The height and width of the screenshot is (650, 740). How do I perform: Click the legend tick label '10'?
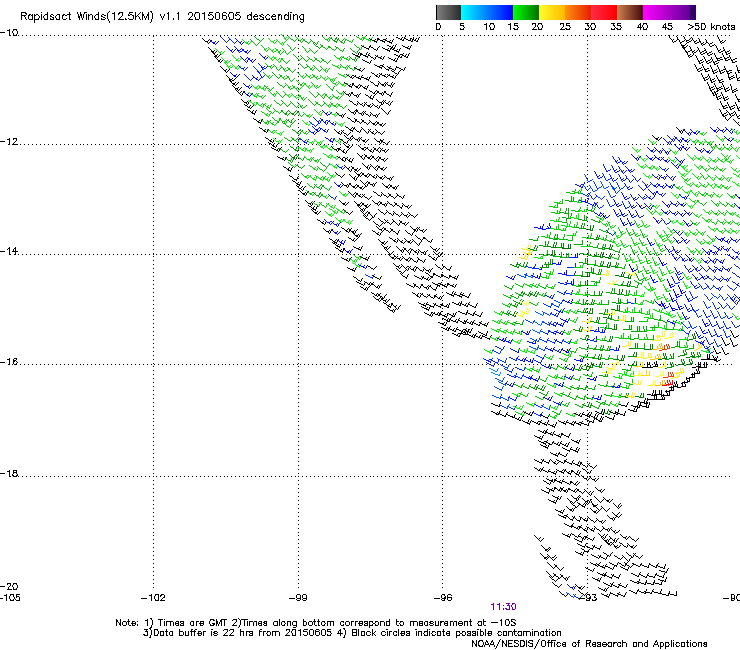coord(489,27)
